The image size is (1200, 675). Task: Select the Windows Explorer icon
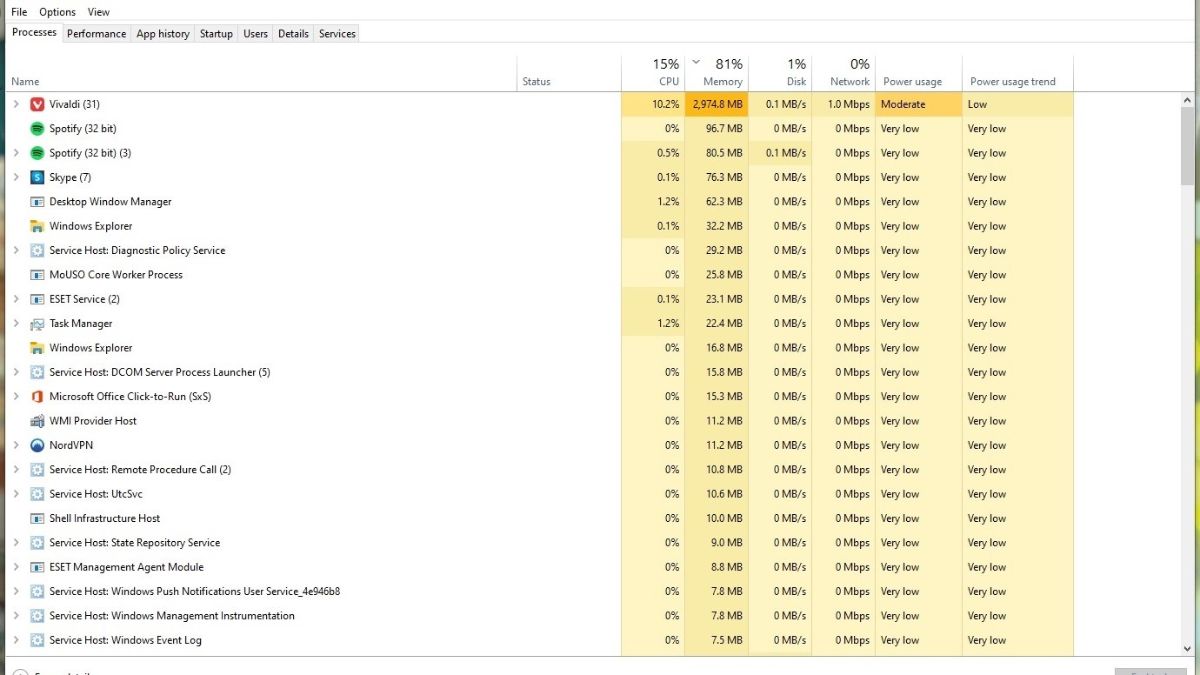[x=36, y=226]
